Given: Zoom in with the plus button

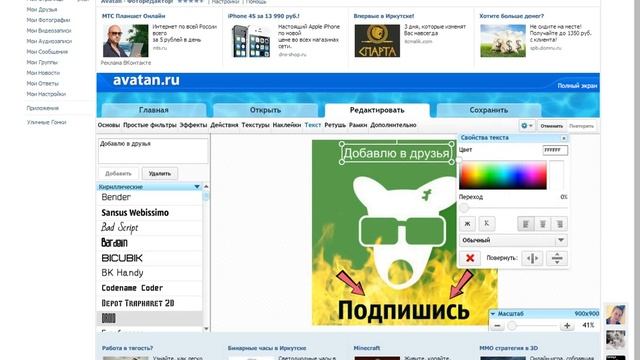Looking at the screenshot, I should (567, 325).
